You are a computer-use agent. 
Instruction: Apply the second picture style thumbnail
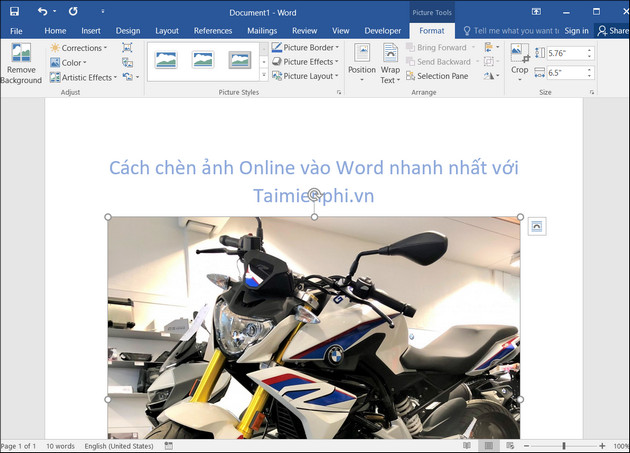[x=203, y=60]
